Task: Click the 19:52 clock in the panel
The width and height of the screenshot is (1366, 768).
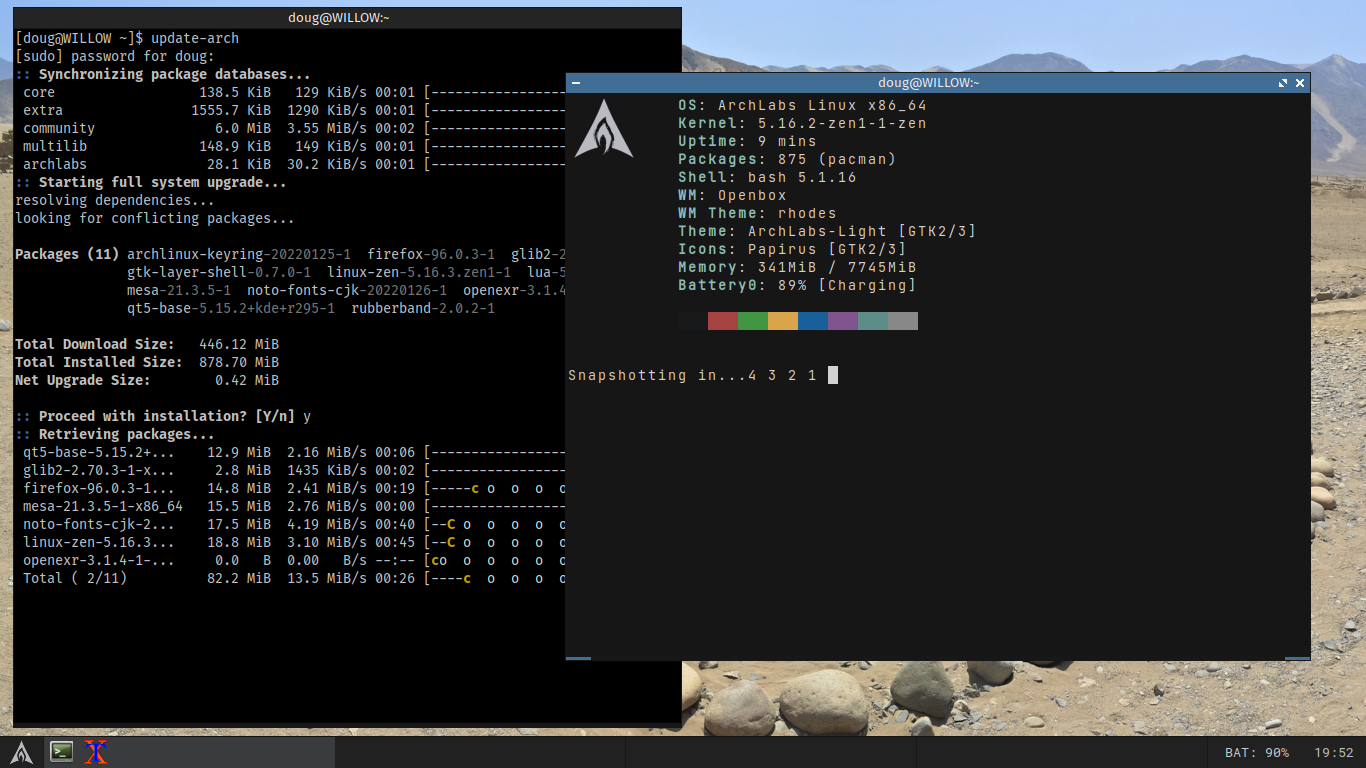Action: (x=1333, y=752)
